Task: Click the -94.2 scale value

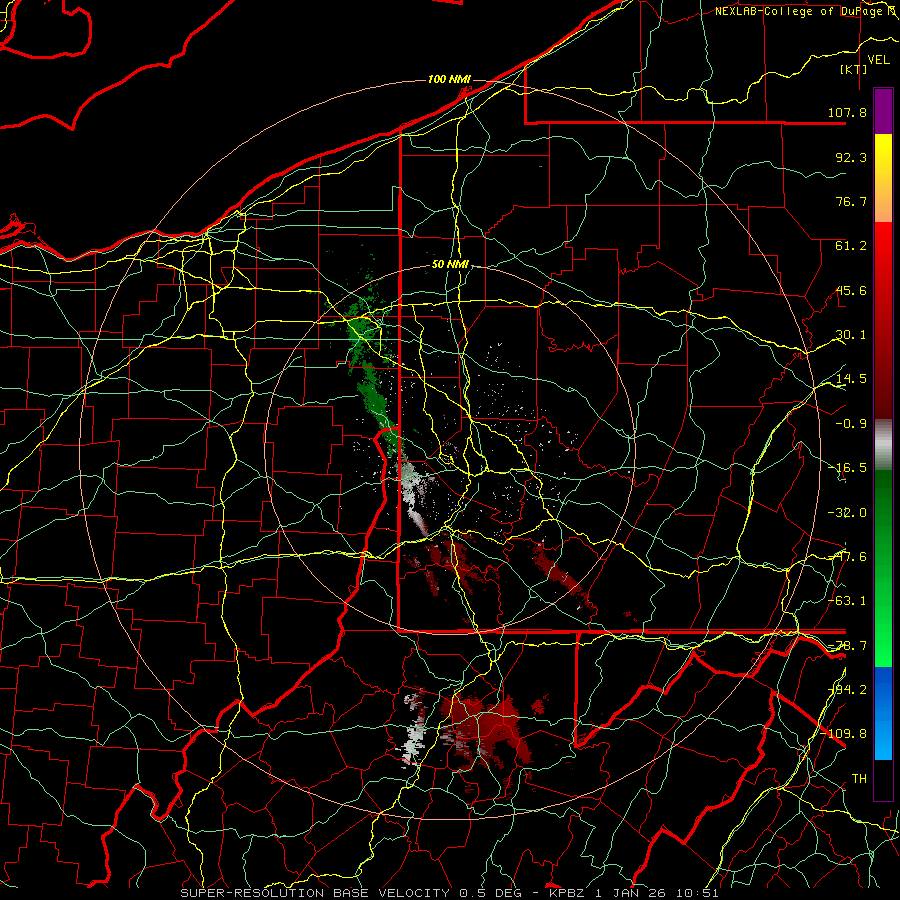Action: tap(847, 690)
